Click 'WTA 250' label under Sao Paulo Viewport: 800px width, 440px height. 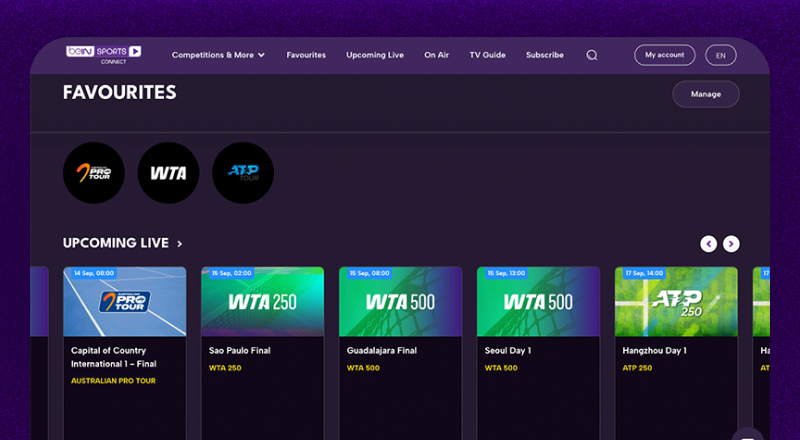click(225, 368)
